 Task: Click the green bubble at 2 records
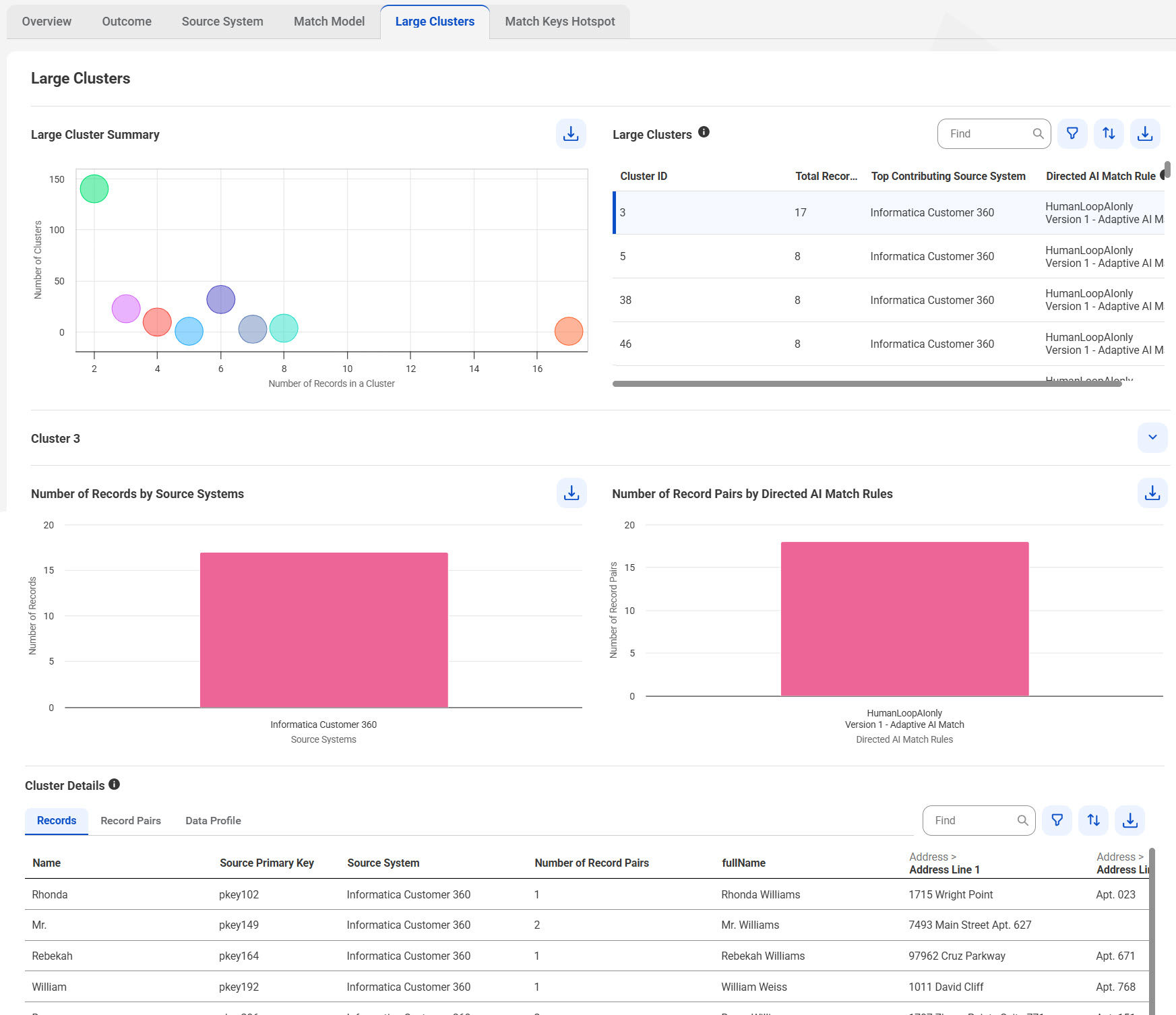tap(94, 189)
